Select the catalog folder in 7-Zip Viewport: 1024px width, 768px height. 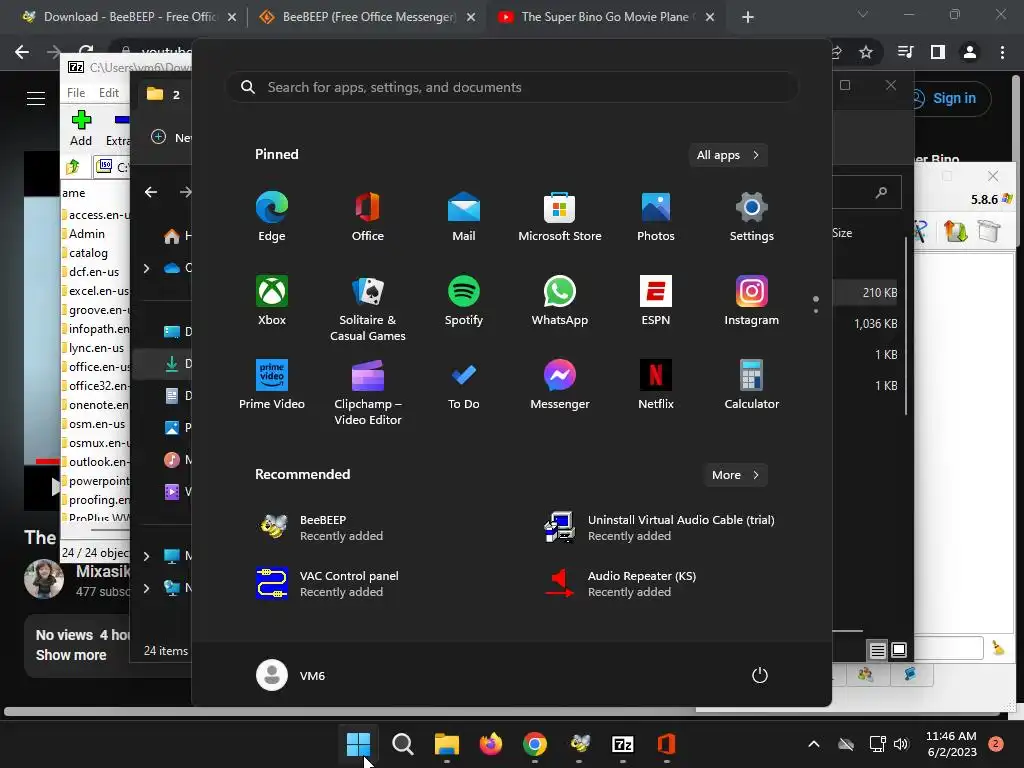[88, 253]
